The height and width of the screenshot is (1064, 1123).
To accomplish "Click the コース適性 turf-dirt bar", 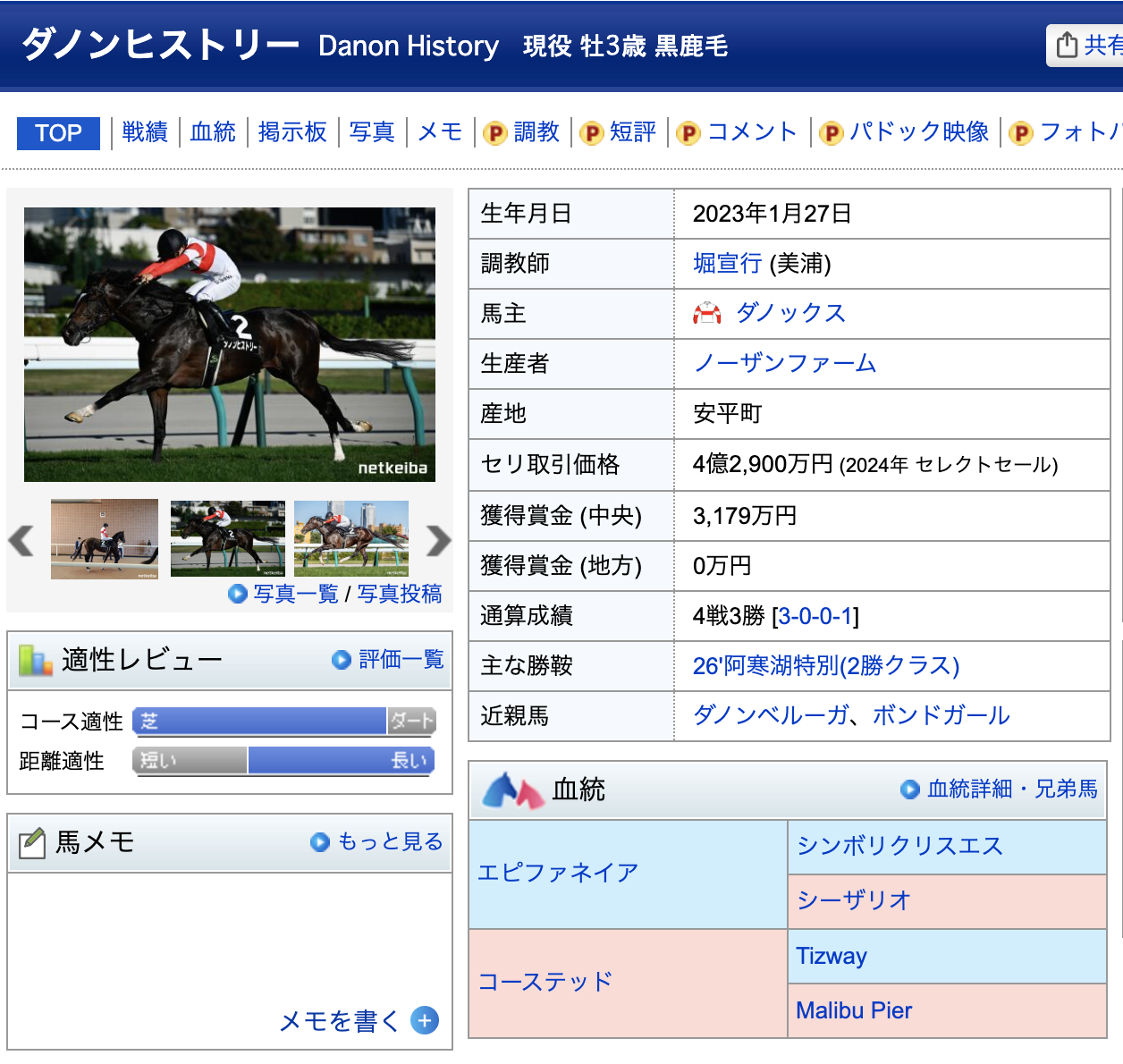I will click(x=284, y=721).
